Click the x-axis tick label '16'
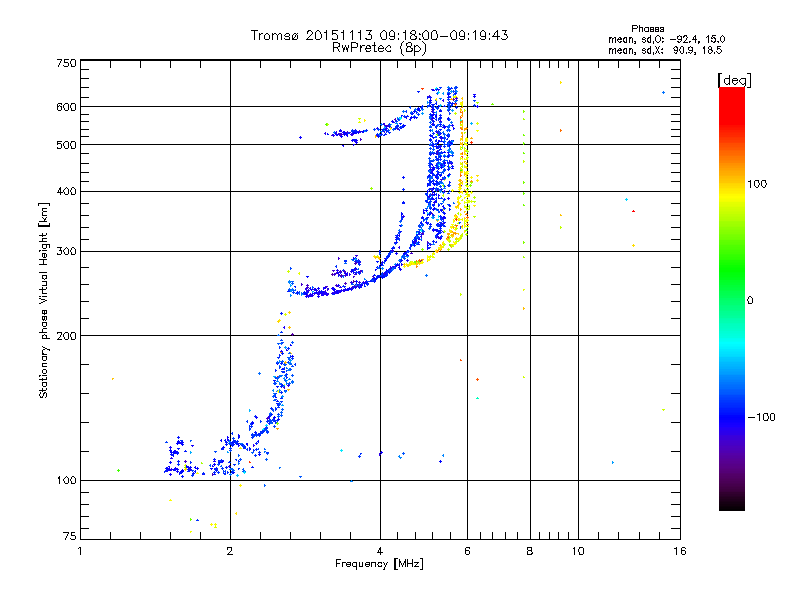Screen dimensions: 800x600 coord(680,551)
